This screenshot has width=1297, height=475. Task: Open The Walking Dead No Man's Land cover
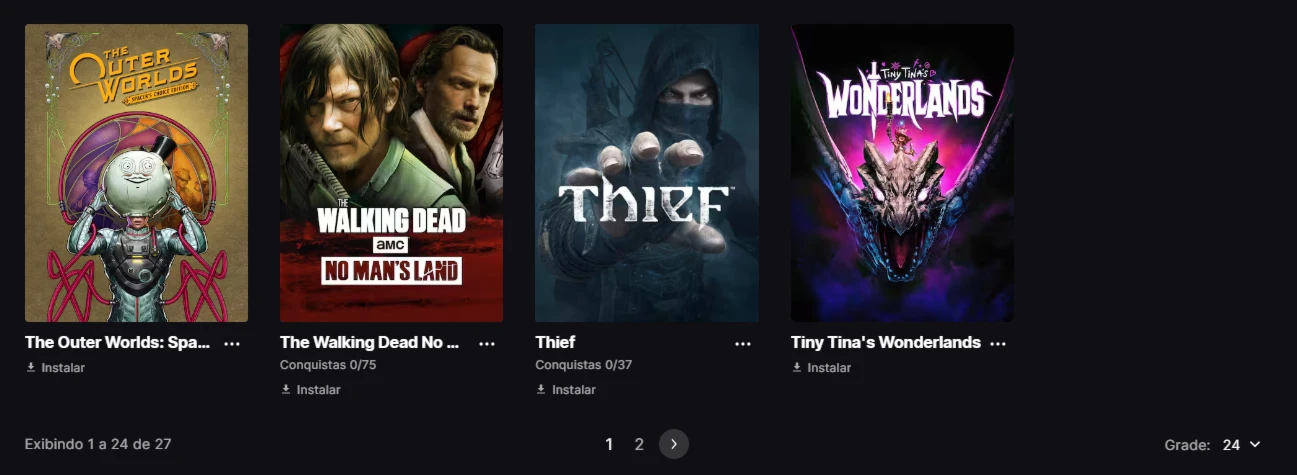click(391, 173)
